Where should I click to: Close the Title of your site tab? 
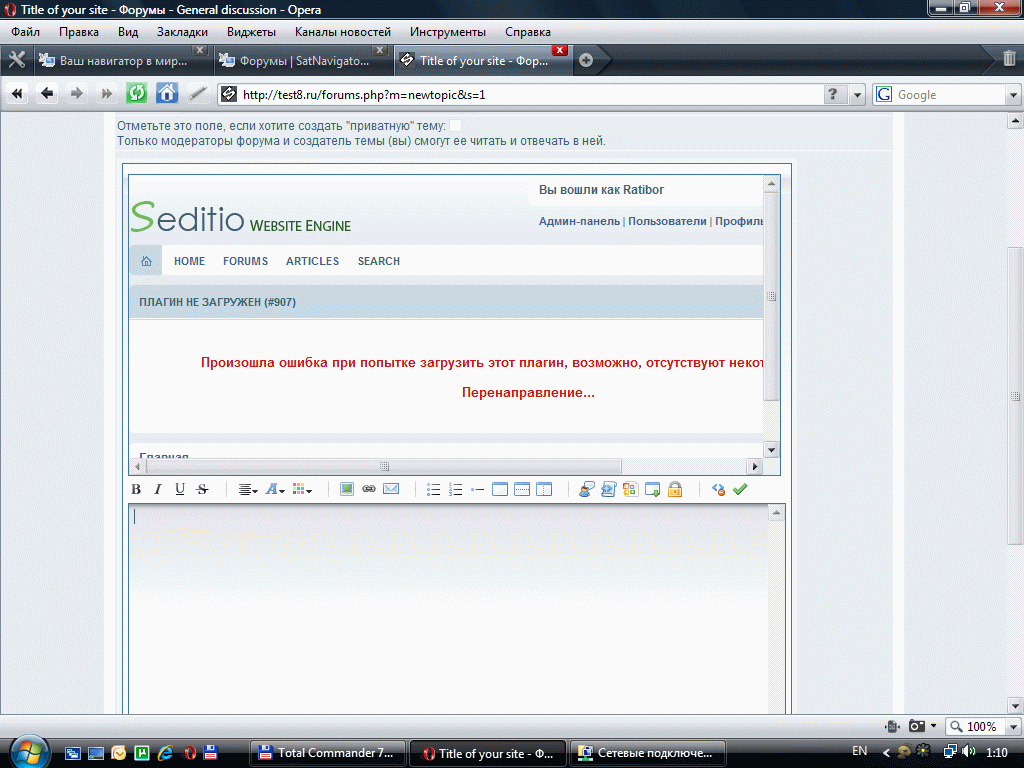pos(559,50)
